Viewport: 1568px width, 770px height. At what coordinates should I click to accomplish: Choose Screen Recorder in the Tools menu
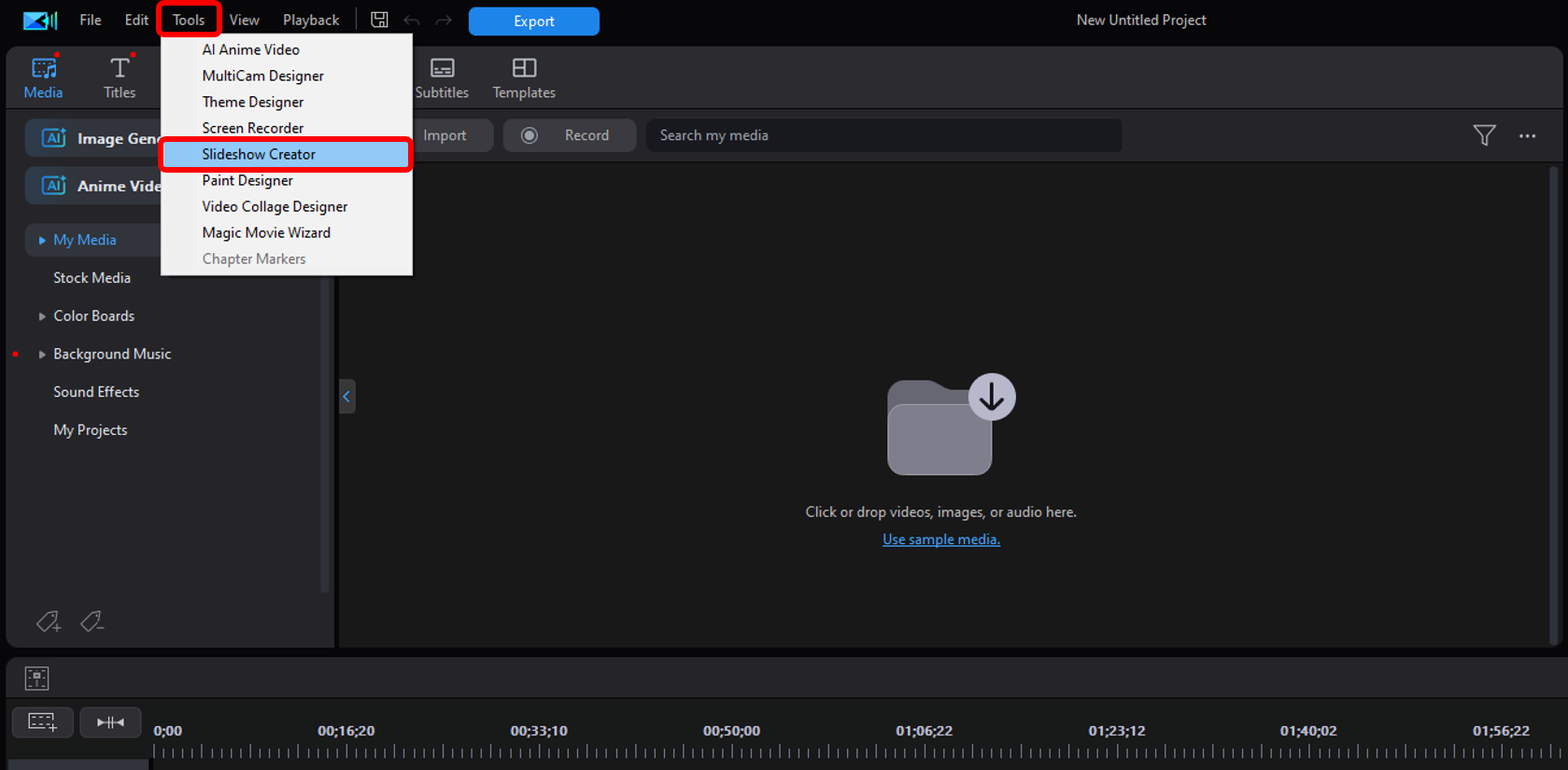tap(253, 128)
